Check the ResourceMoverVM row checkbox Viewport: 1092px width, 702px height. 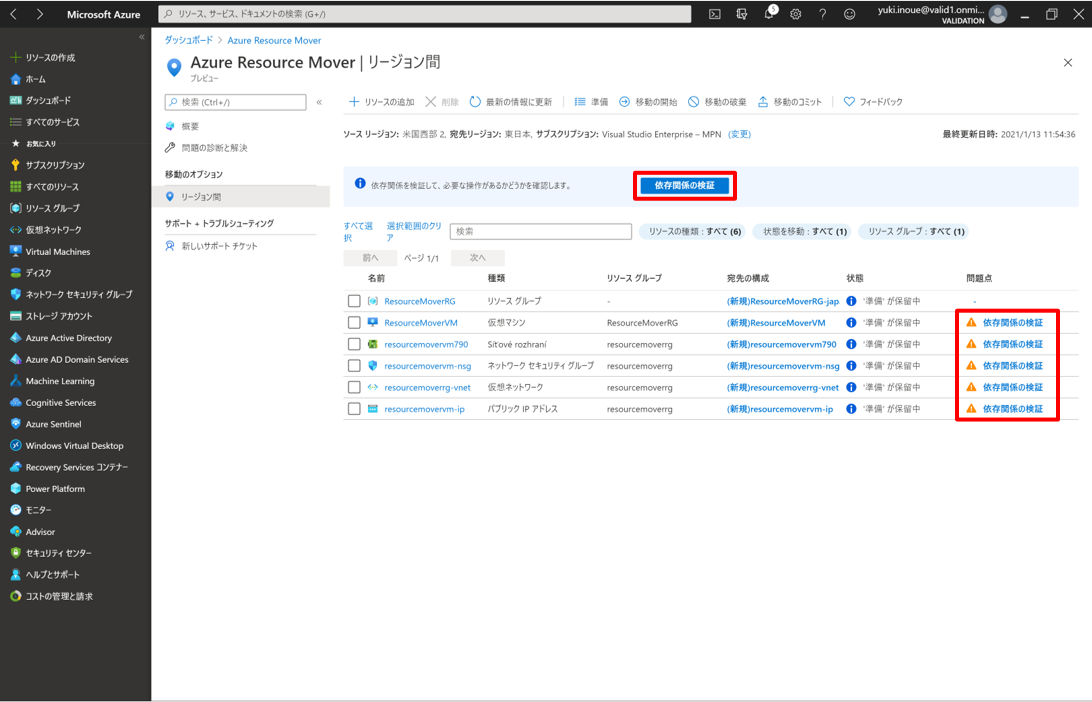354,322
